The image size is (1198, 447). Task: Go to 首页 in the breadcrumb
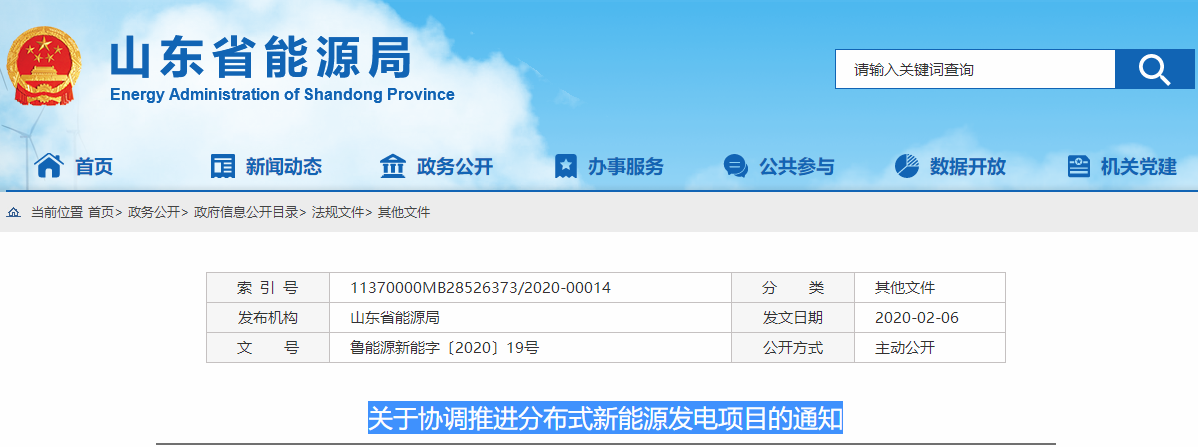[x=101, y=212]
